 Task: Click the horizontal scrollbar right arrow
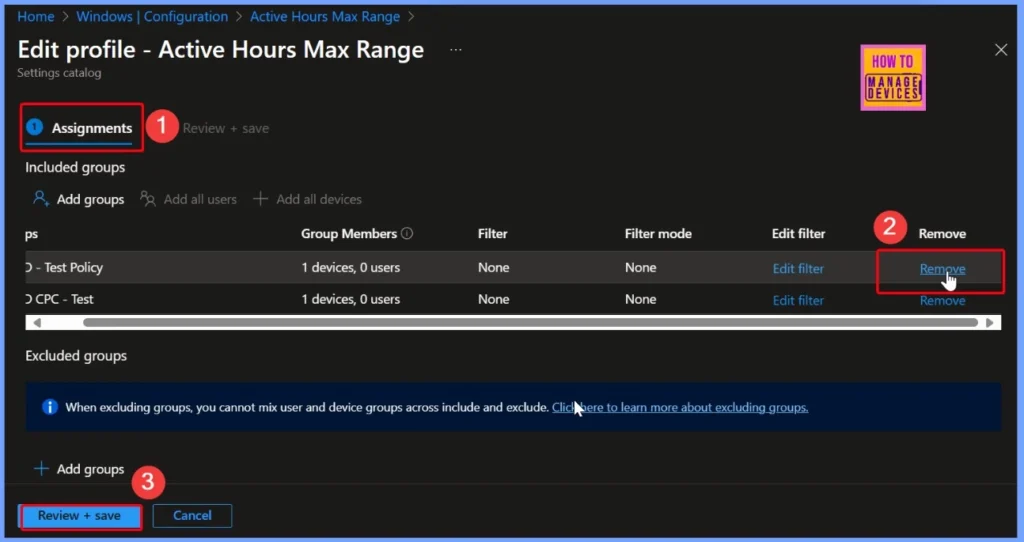tap(990, 323)
